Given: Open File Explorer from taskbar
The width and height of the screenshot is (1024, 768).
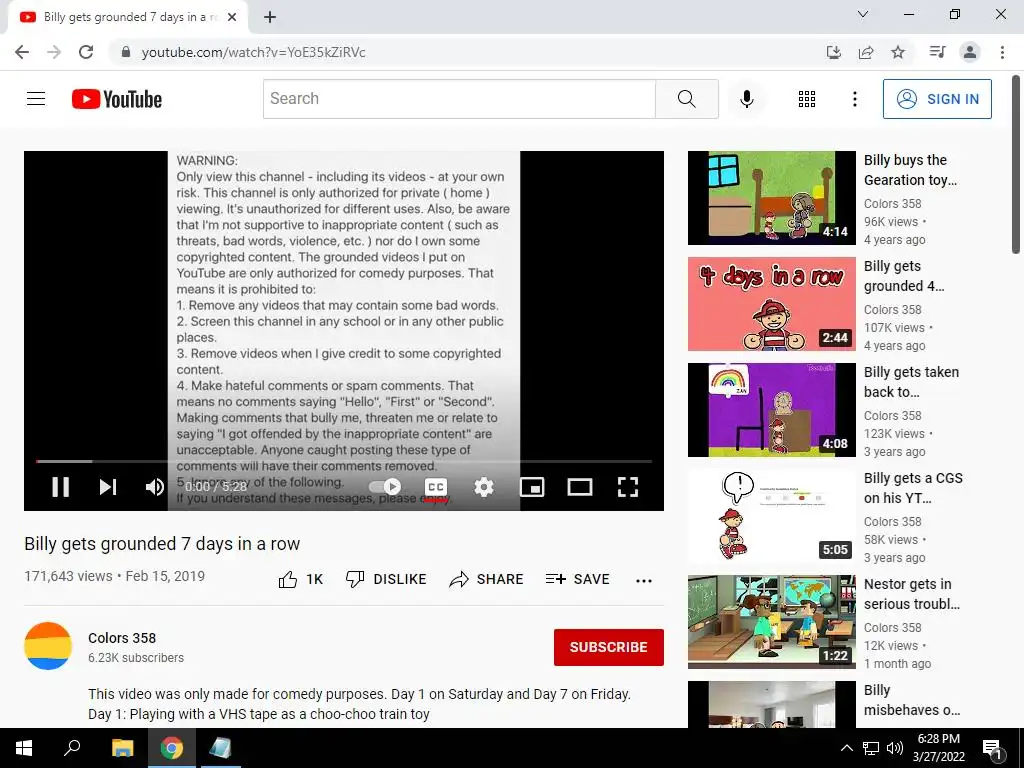Looking at the screenshot, I should tap(122, 748).
